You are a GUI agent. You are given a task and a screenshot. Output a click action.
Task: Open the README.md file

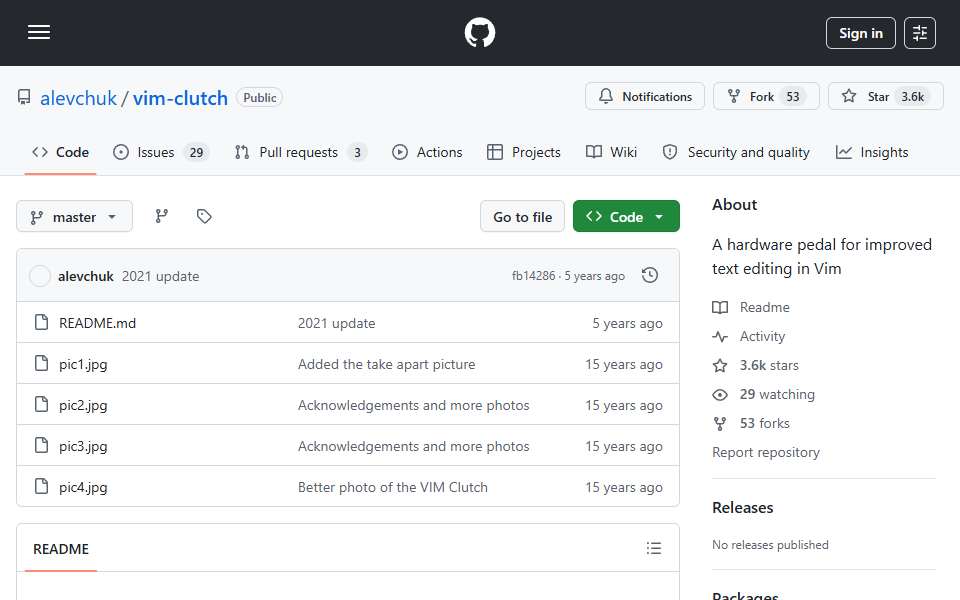[x=97, y=323]
